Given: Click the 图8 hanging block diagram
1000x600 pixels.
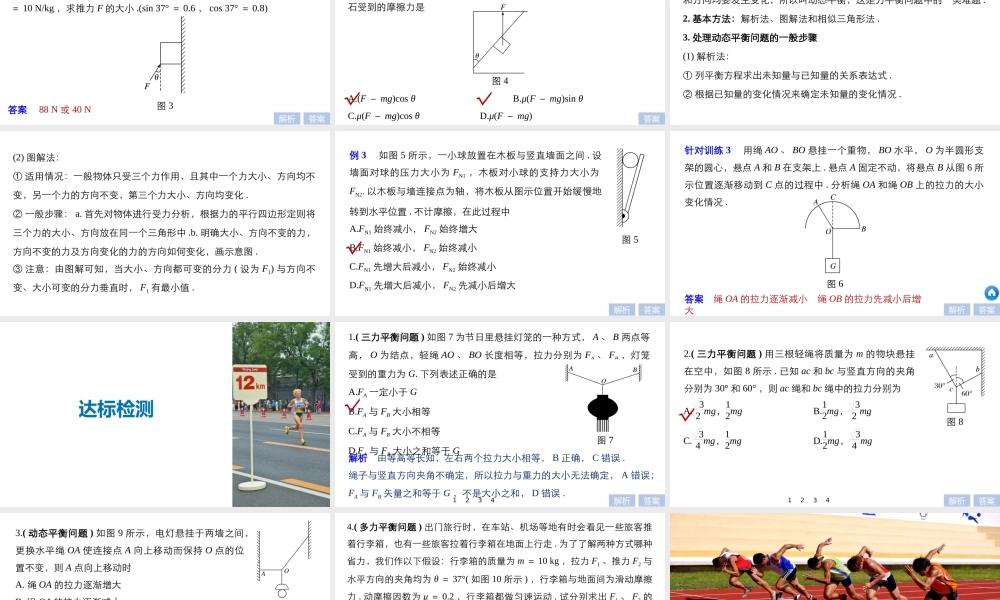Looking at the screenshot, I should [x=955, y=381].
